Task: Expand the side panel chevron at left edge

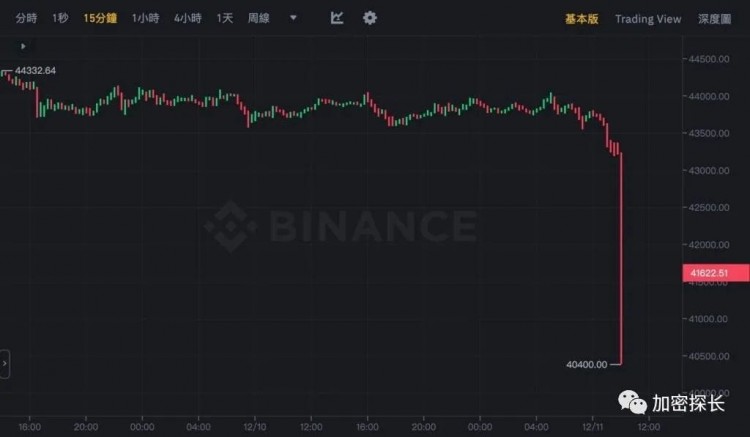Action: pyautogui.click(x=5, y=363)
